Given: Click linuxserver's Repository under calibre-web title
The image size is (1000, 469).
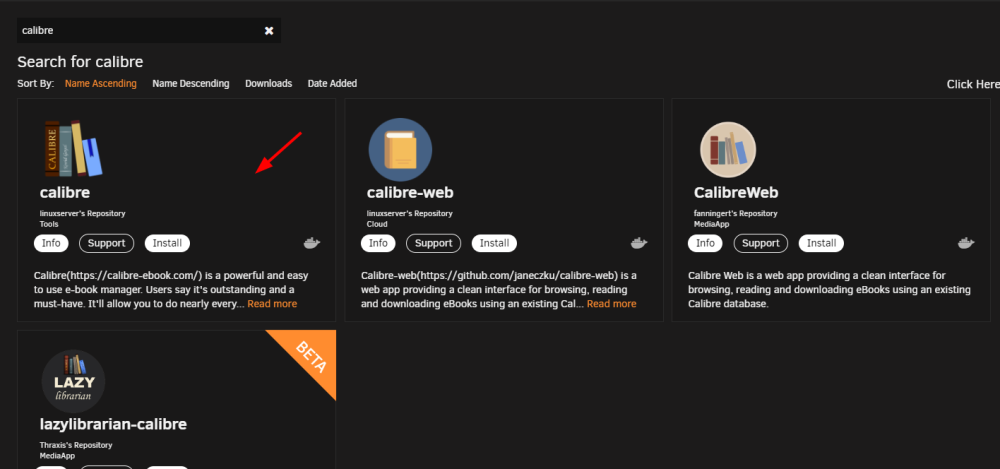Looking at the screenshot, I should 409,214.
